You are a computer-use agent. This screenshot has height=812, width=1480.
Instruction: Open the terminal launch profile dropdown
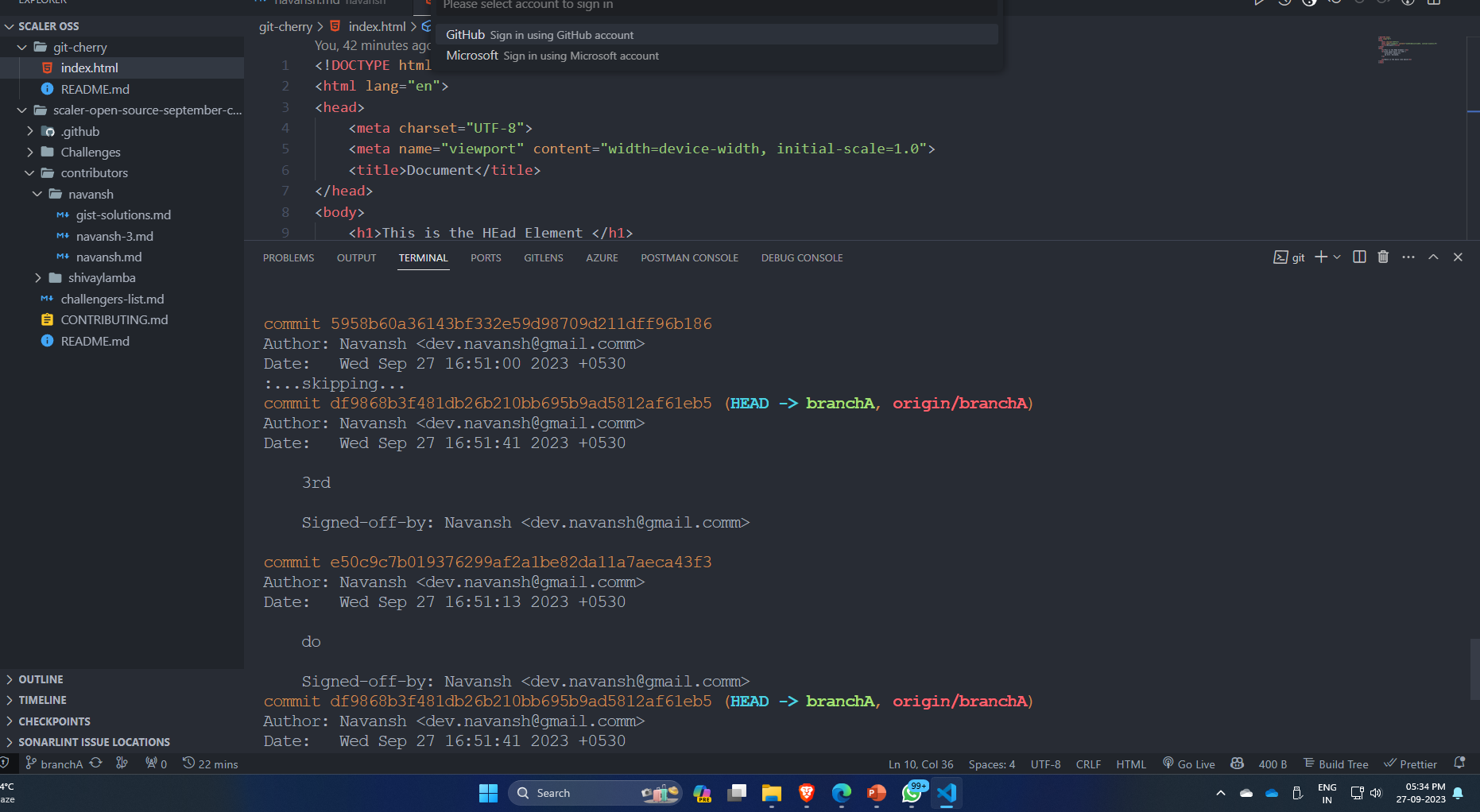[x=1337, y=257]
